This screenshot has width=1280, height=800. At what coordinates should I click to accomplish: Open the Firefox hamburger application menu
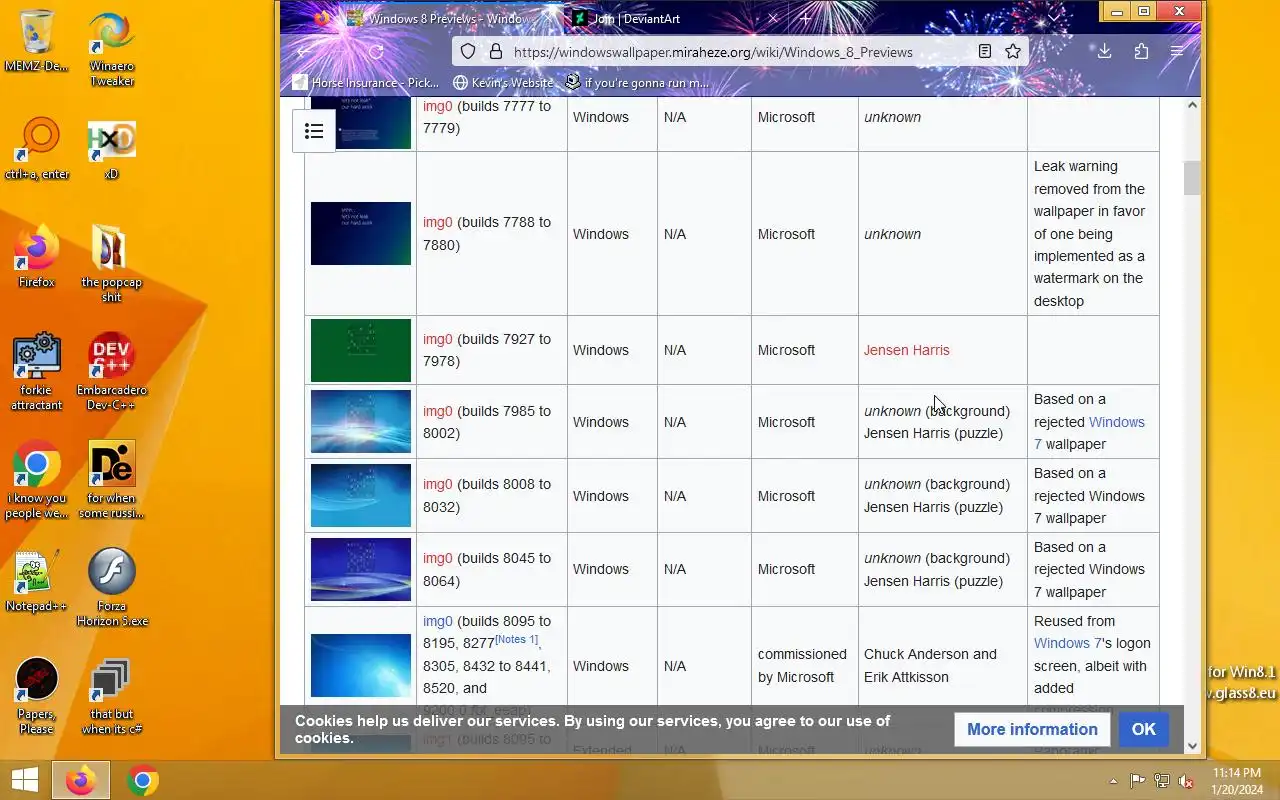point(1177,51)
